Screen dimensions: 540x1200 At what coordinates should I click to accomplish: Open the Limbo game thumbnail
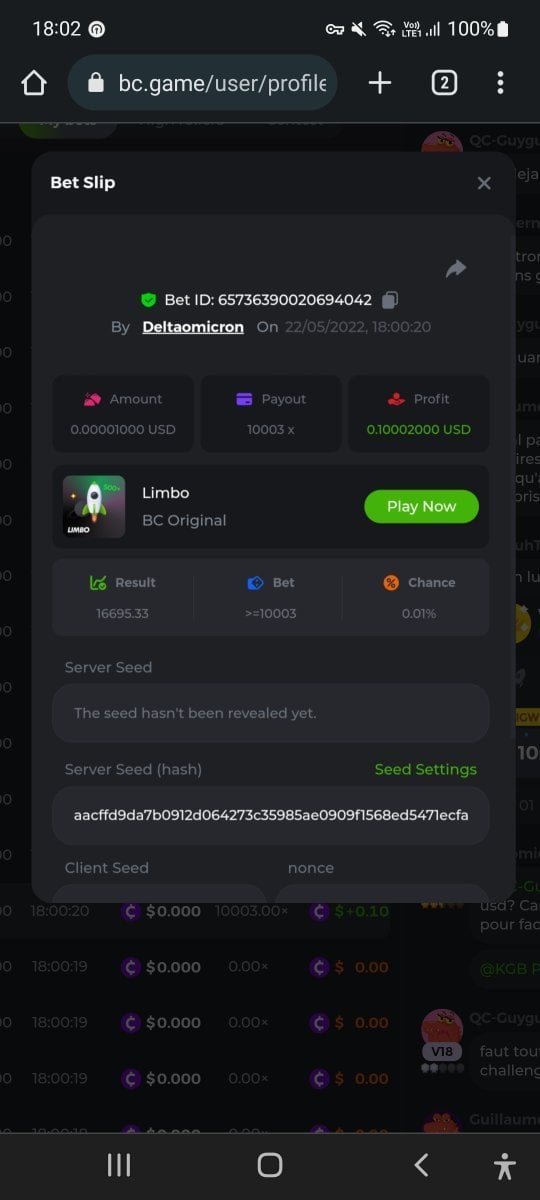pyautogui.click(x=94, y=507)
